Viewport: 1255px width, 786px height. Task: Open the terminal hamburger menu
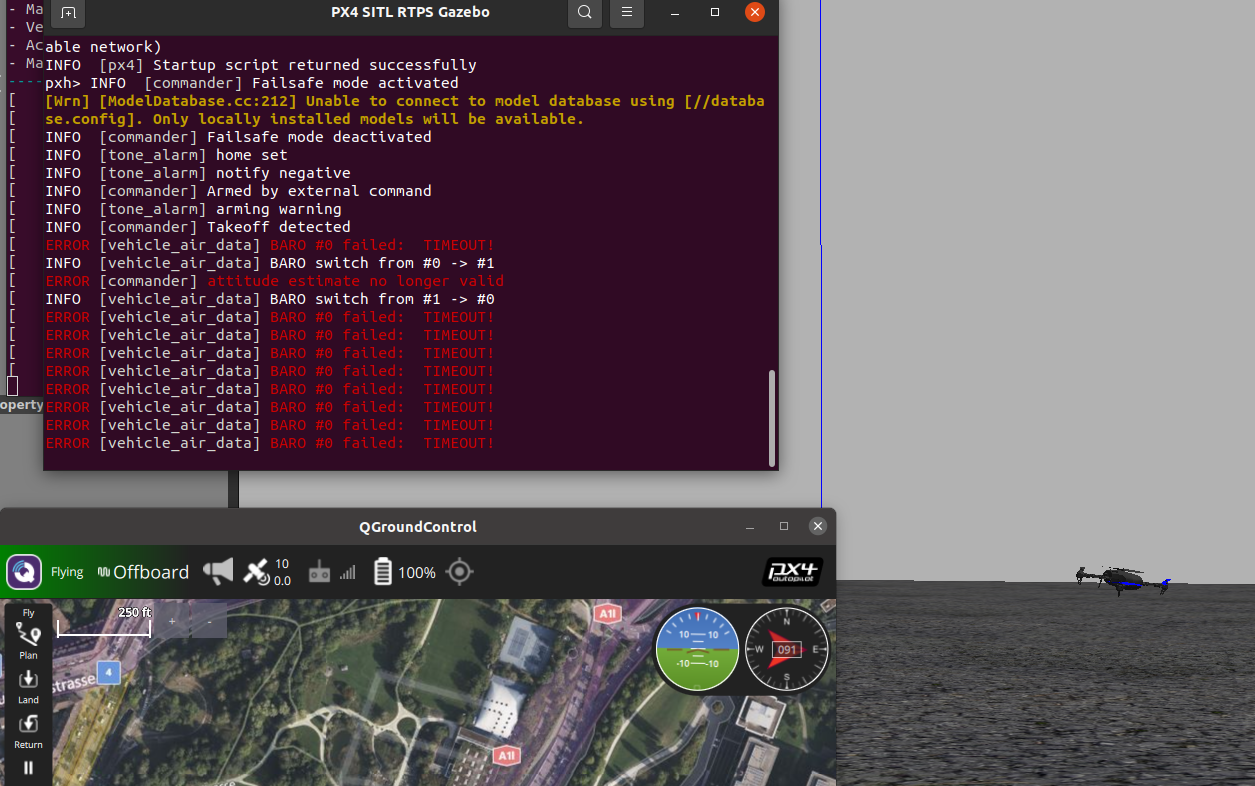point(627,13)
